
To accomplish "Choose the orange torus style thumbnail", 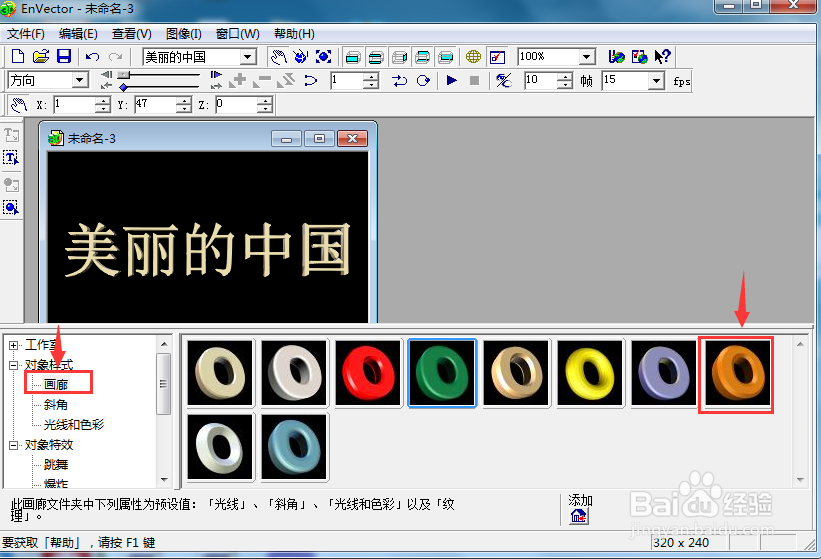I will click(x=738, y=373).
